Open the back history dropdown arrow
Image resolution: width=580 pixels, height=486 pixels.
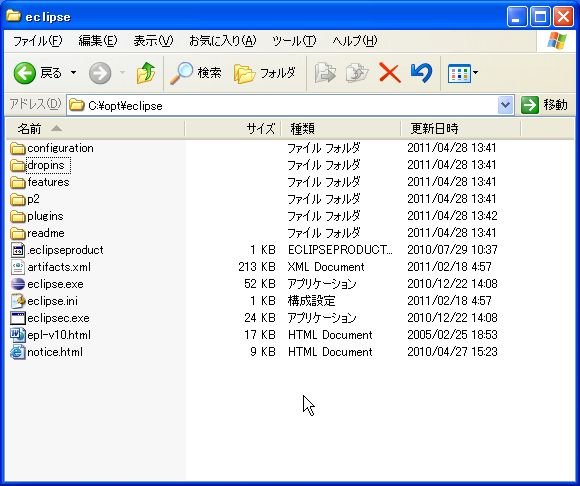(x=74, y=73)
